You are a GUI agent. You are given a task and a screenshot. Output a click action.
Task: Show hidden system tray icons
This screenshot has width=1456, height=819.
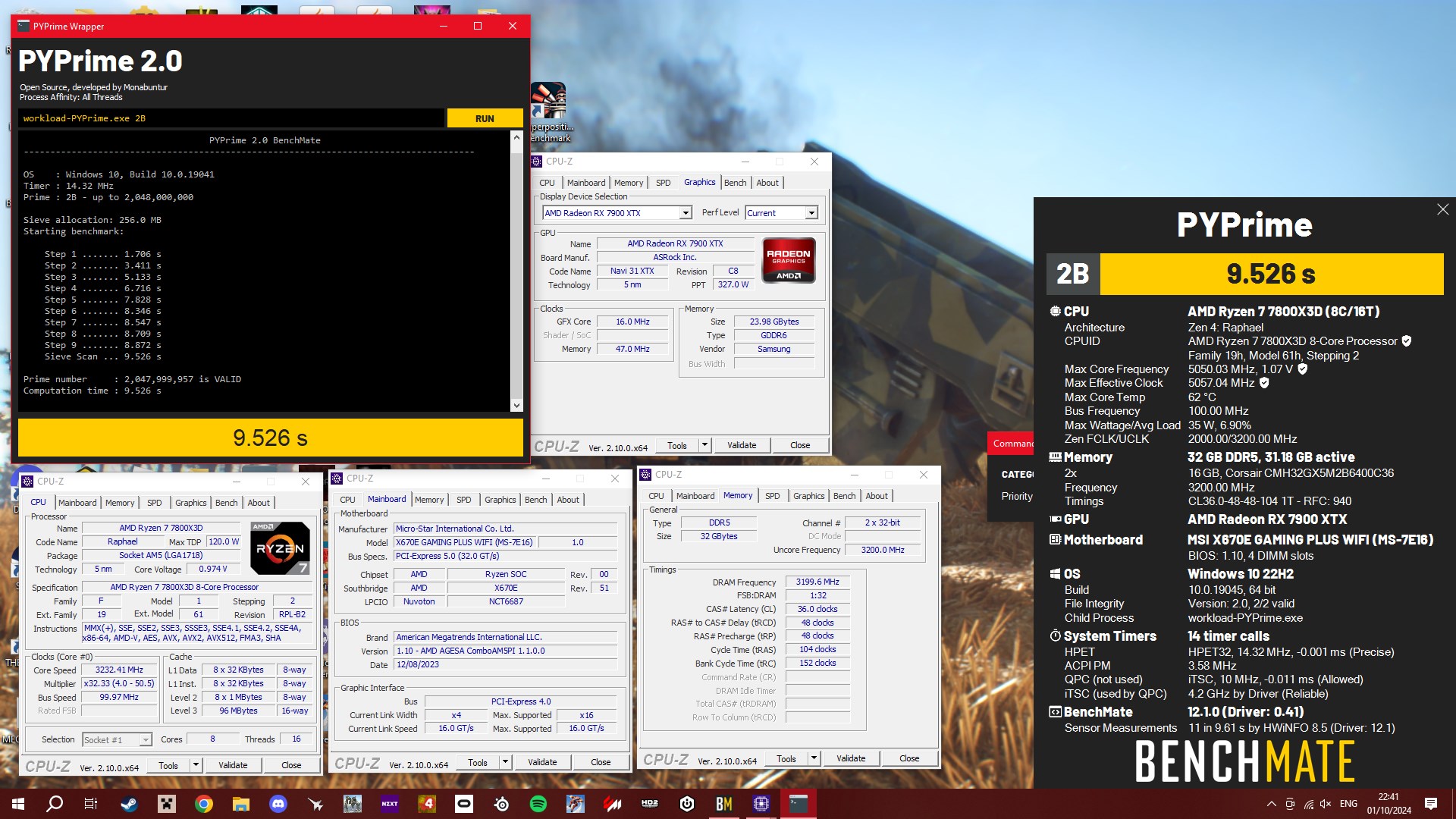coord(1272,804)
